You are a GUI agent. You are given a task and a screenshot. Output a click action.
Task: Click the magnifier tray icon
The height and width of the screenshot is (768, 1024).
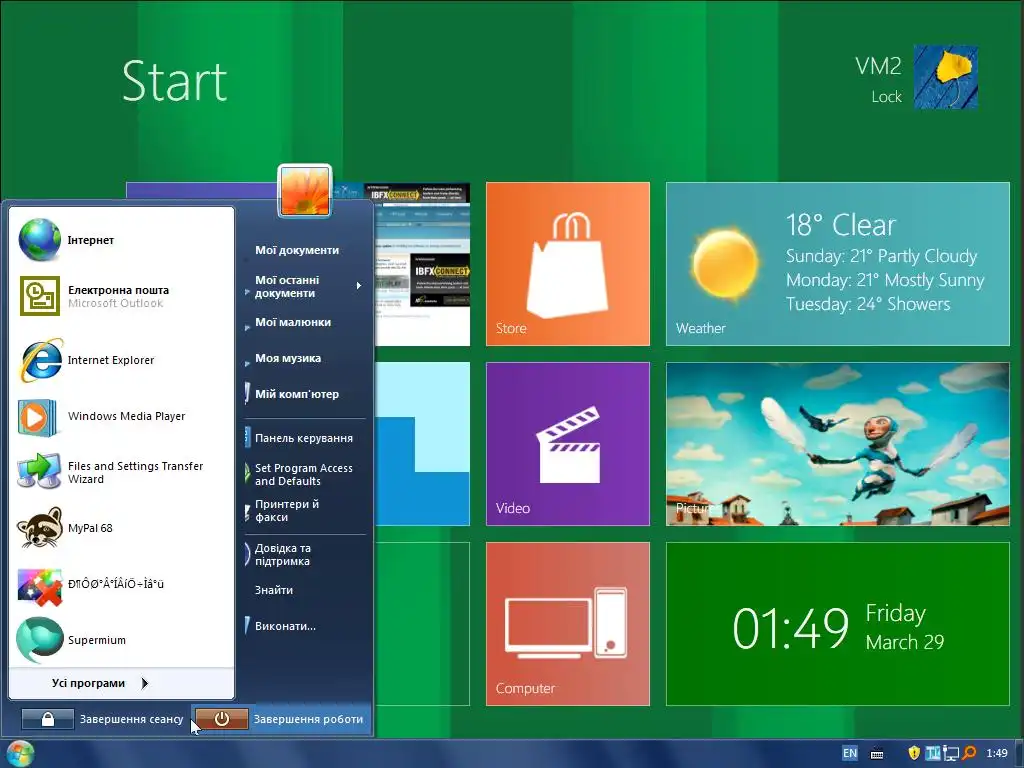(x=970, y=753)
